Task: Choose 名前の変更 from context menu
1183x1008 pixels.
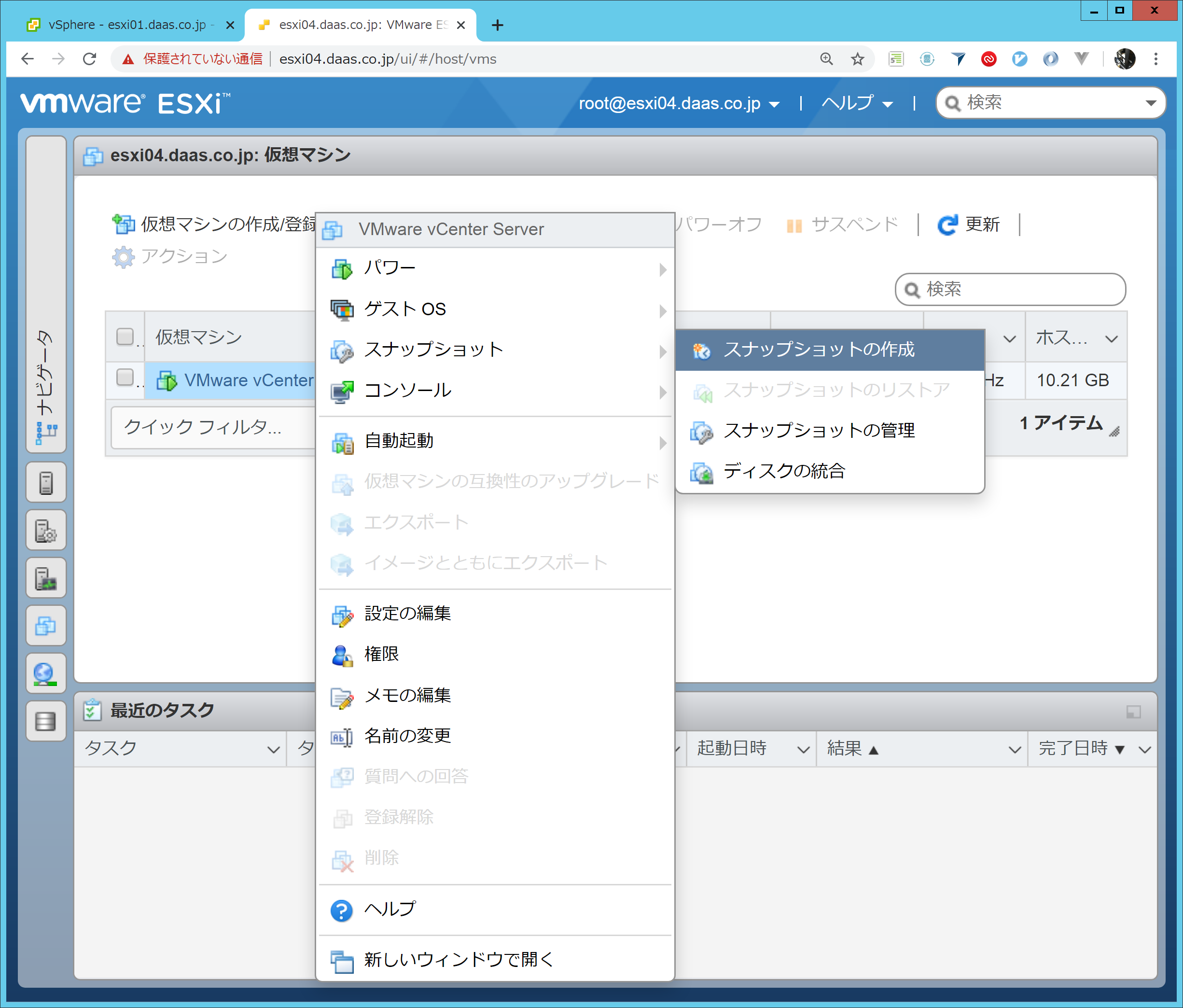Action: coord(495,736)
